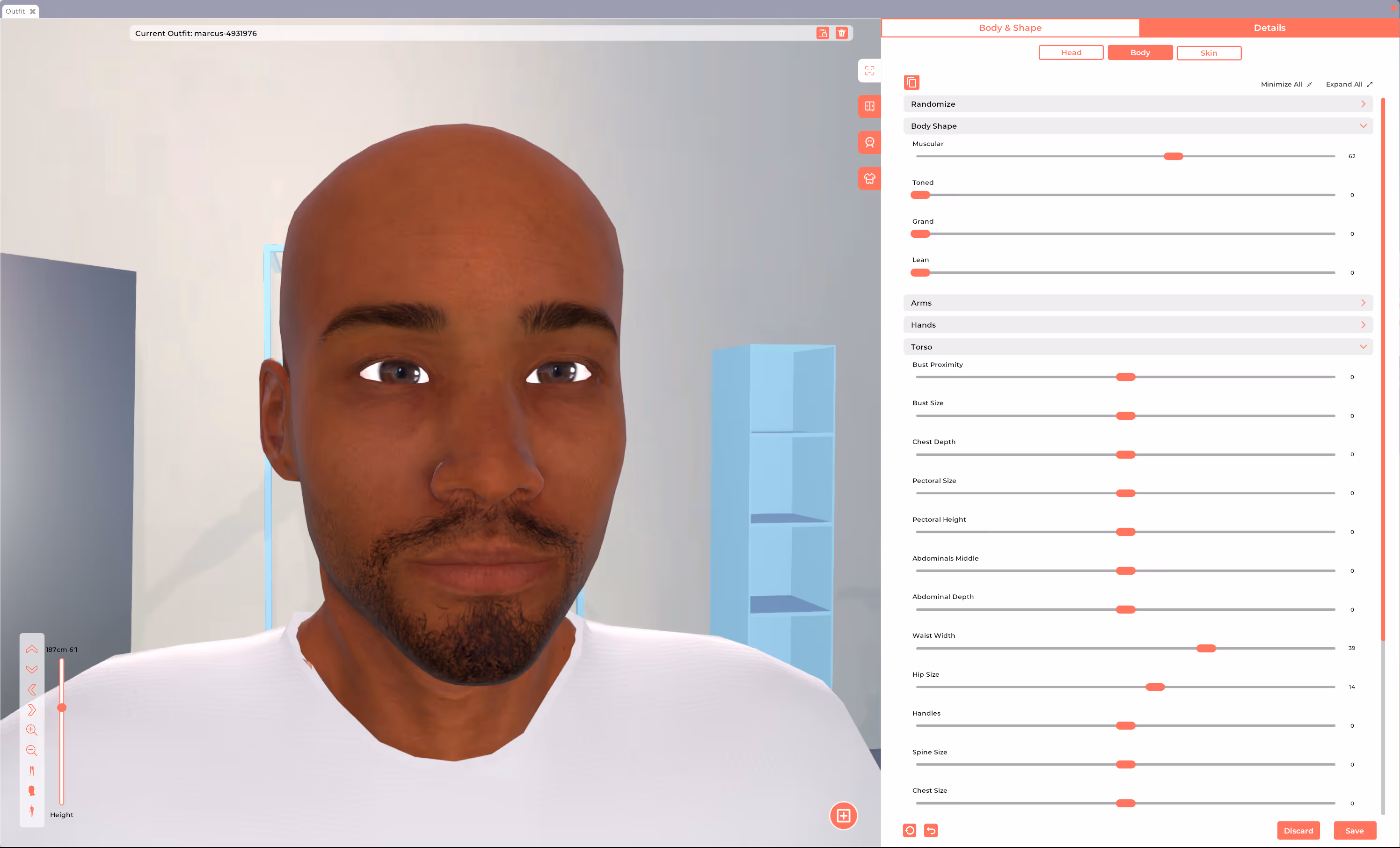Click Expand All sections
1400x848 pixels.
click(x=1349, y=84)
